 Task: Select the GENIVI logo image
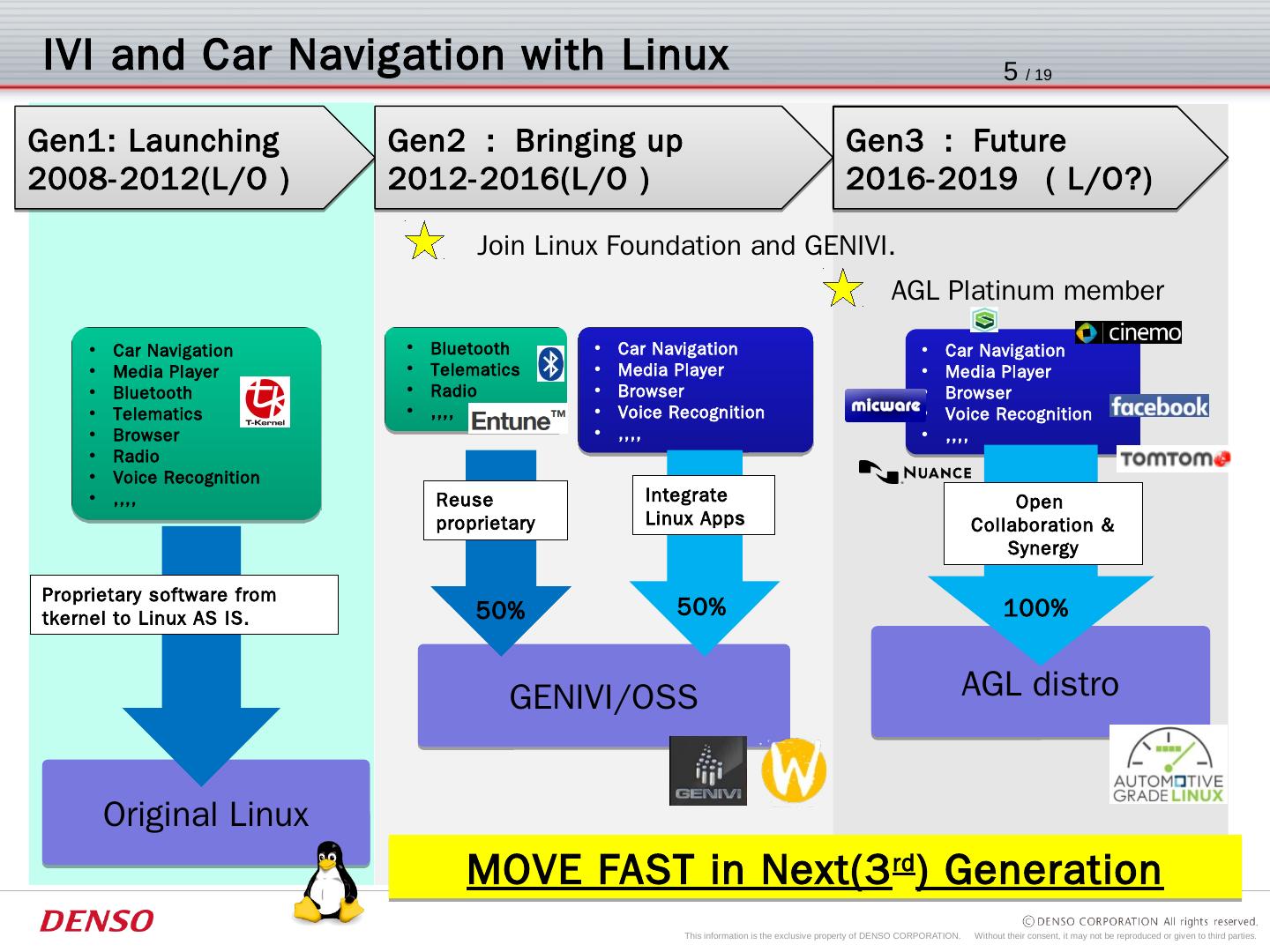[x=707, y=770]
